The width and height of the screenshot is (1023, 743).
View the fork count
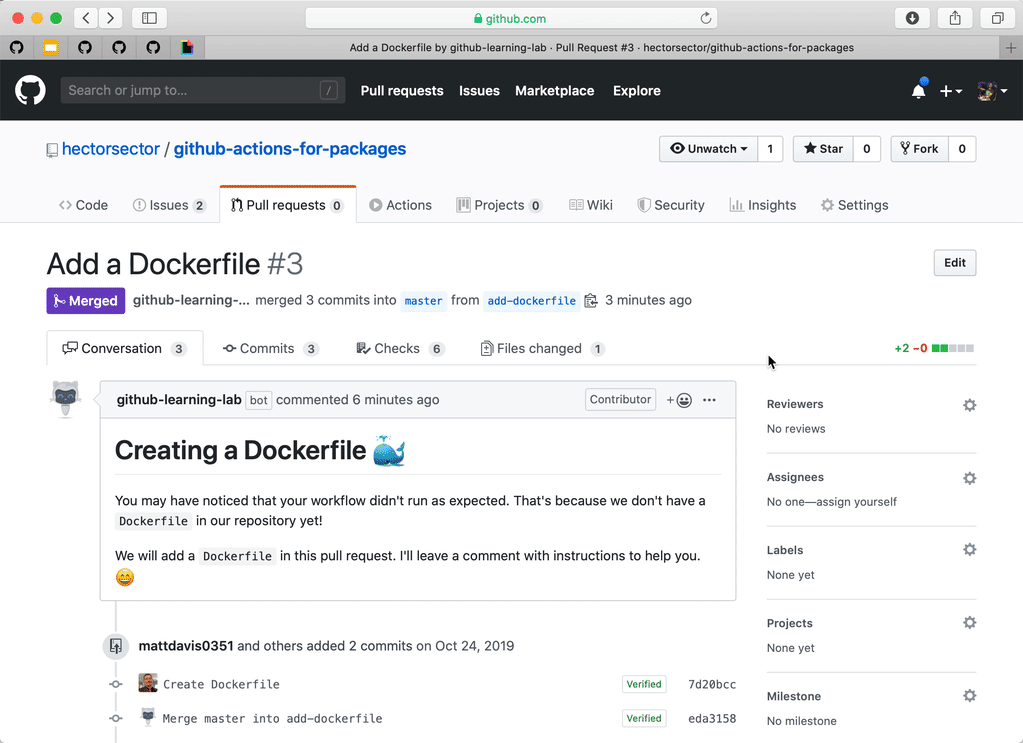962,149
